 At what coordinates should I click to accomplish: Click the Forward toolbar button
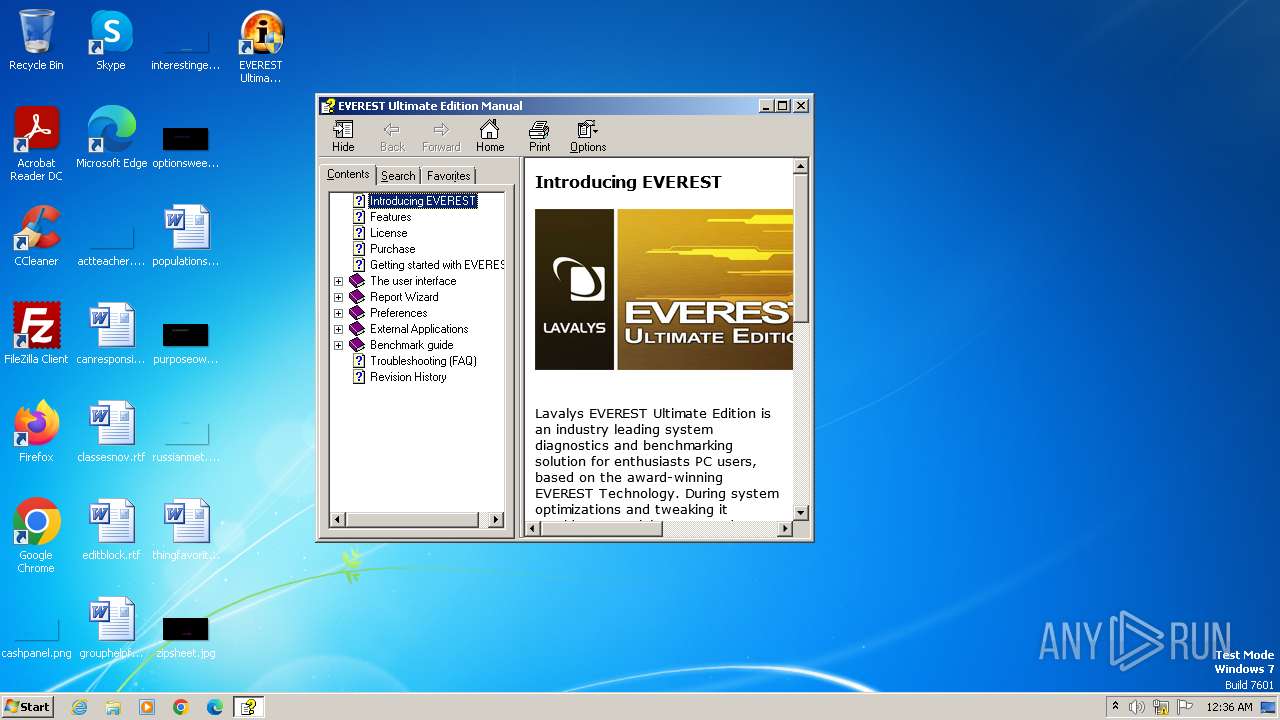[x=441, y=136]
